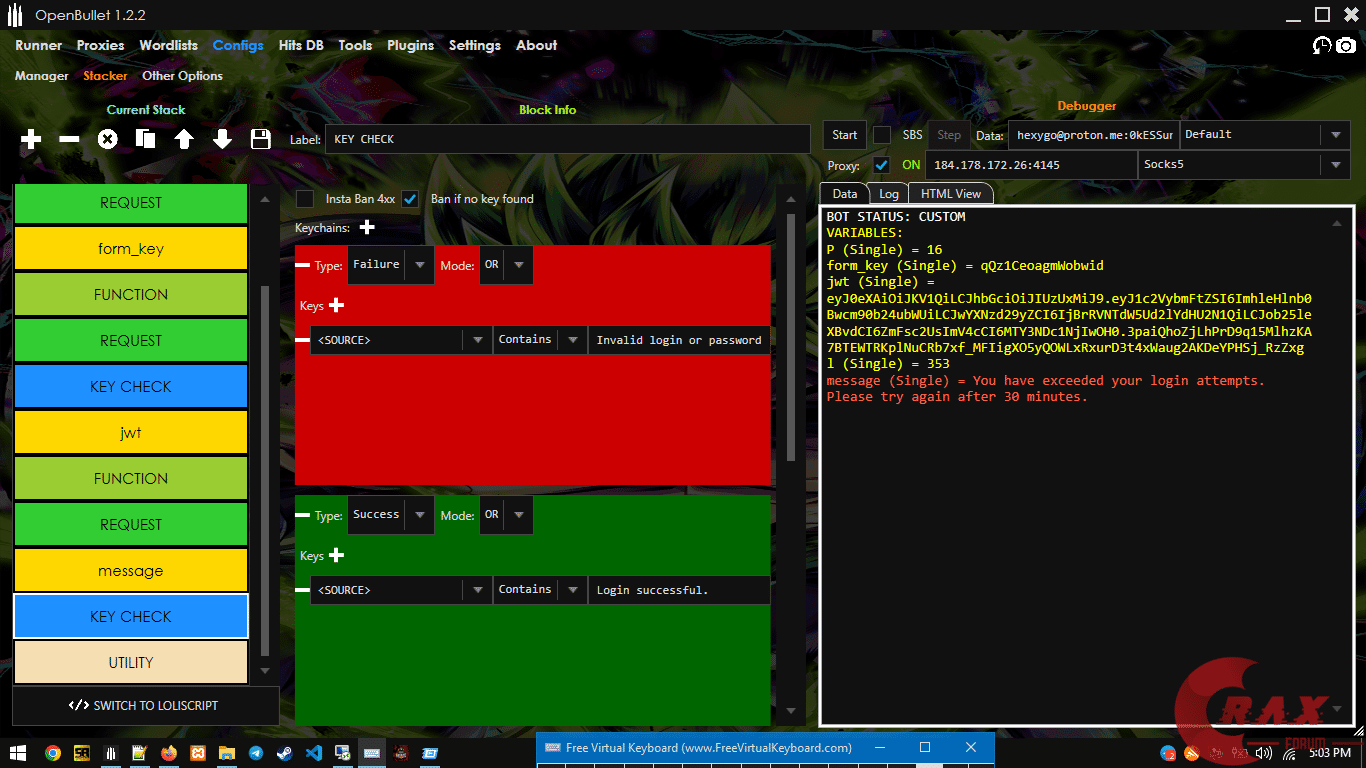The width and height of the screenshot is (1366, 768).
Task: Move the selected block down
Action: tap(222, 140)
